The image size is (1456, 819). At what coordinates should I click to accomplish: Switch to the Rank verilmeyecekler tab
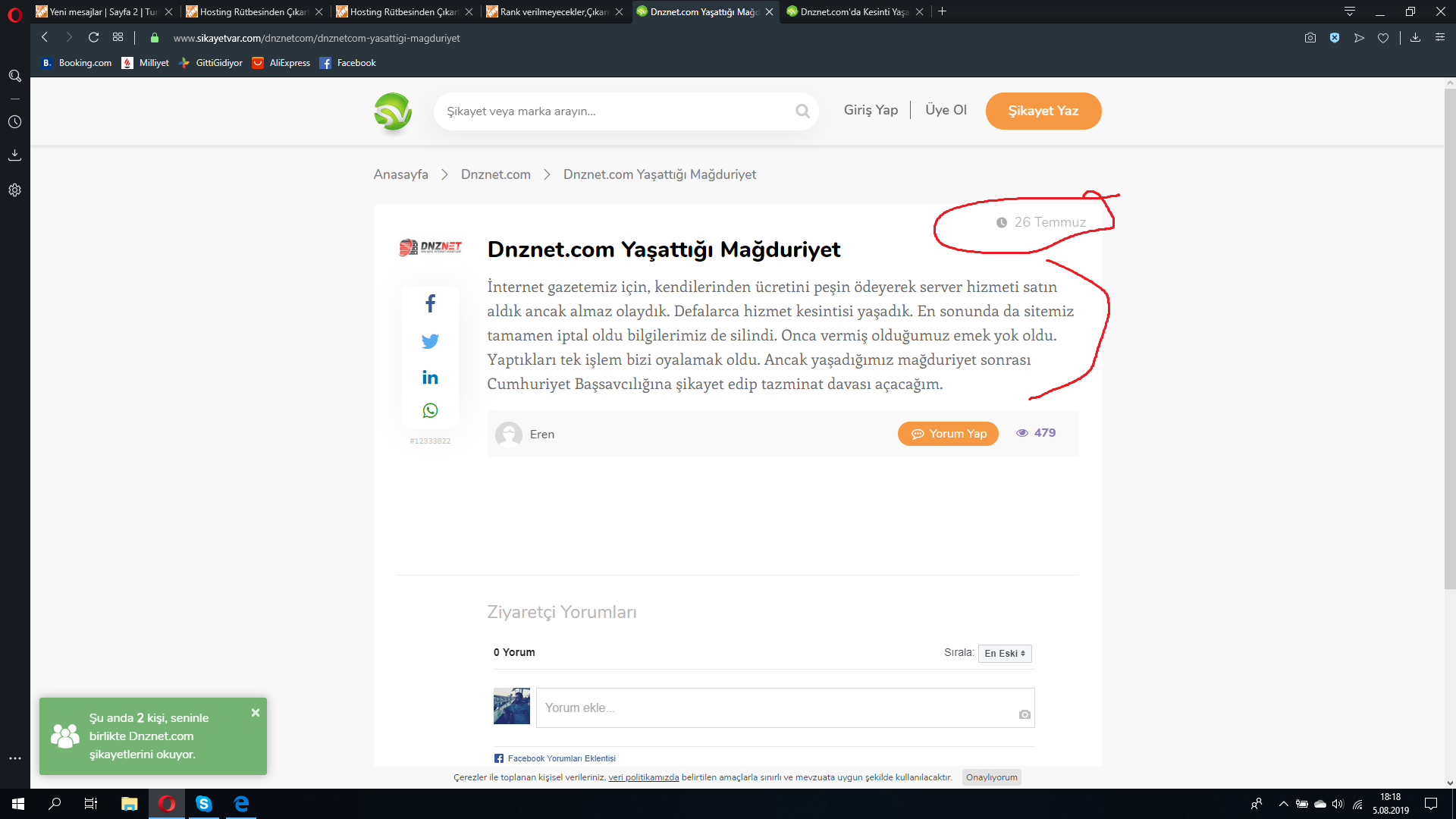554,11
